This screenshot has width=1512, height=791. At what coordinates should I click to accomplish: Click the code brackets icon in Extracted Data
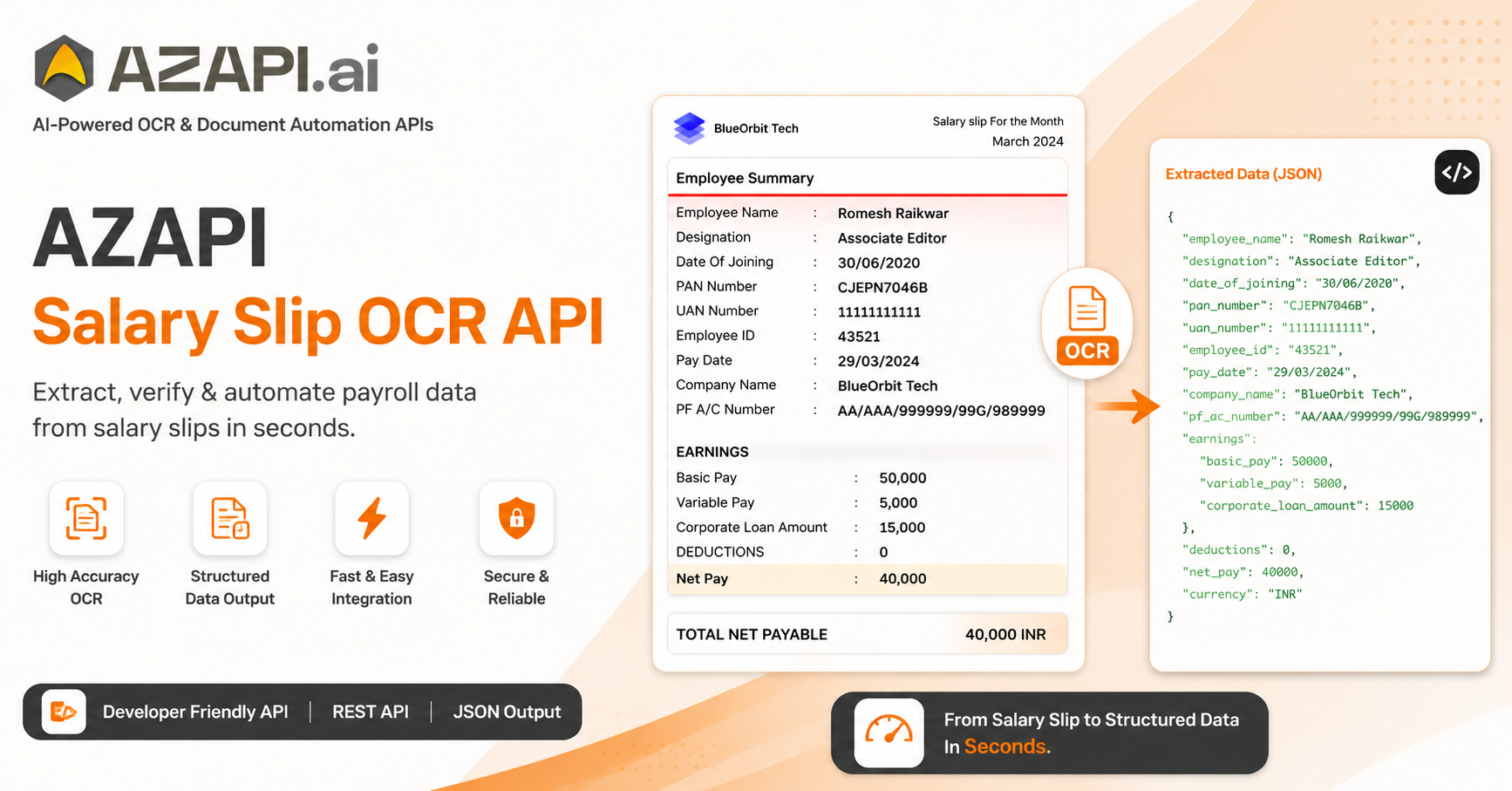point(1457,172)
